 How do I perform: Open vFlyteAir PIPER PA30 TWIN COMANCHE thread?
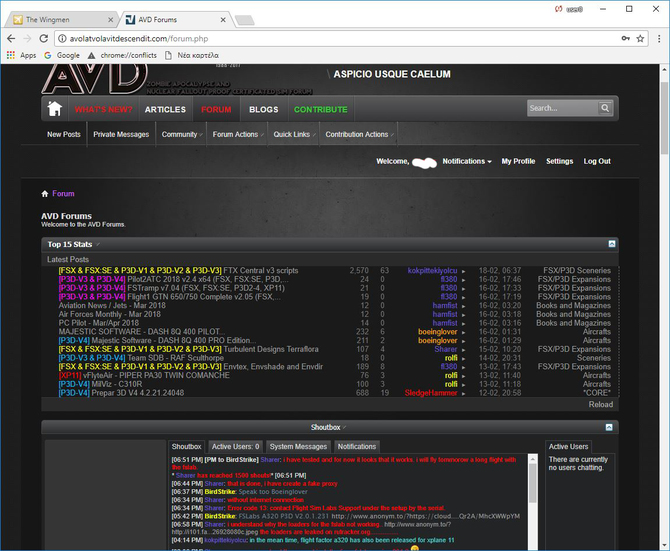(x=156, y=375)
